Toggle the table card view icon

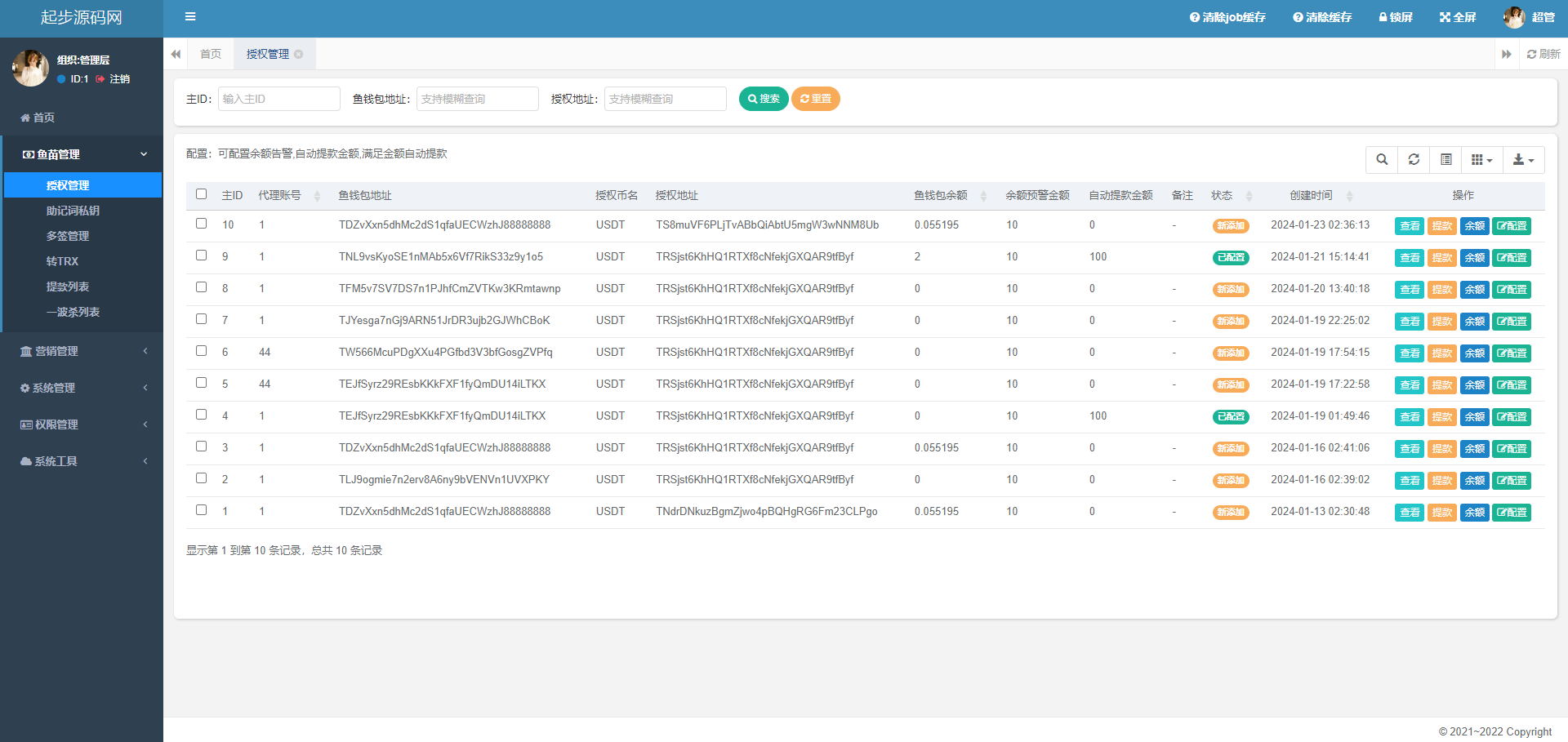1445,160
